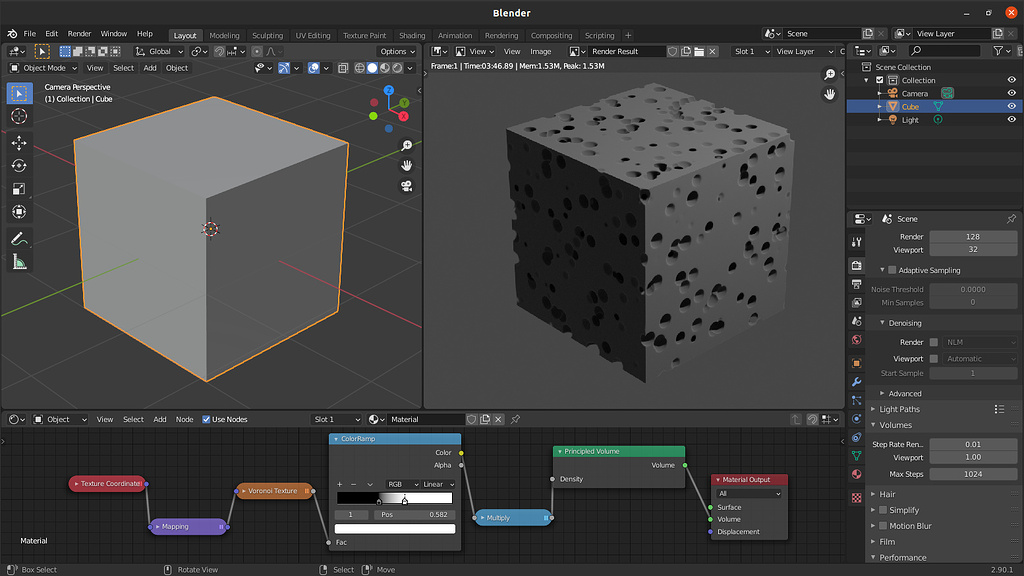This screenshot has height=576, width=1024.
Task: Hide the Camera in outliner
Action: (1012, 93)
